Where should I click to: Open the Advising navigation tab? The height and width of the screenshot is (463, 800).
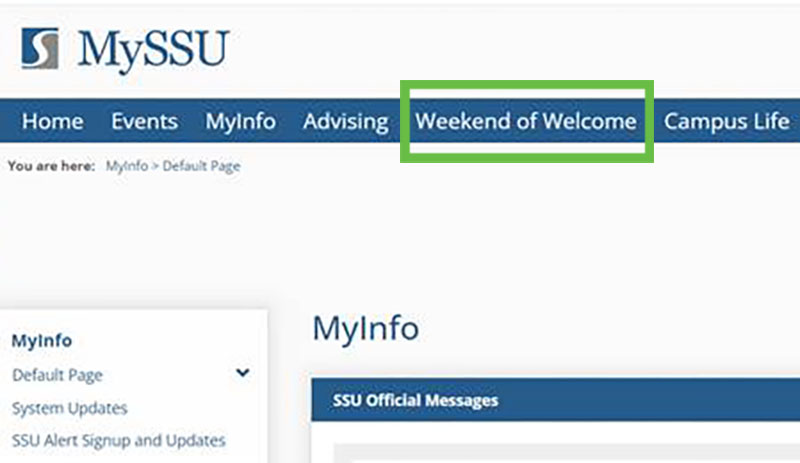pyautogui.click(x=346, y=122)
